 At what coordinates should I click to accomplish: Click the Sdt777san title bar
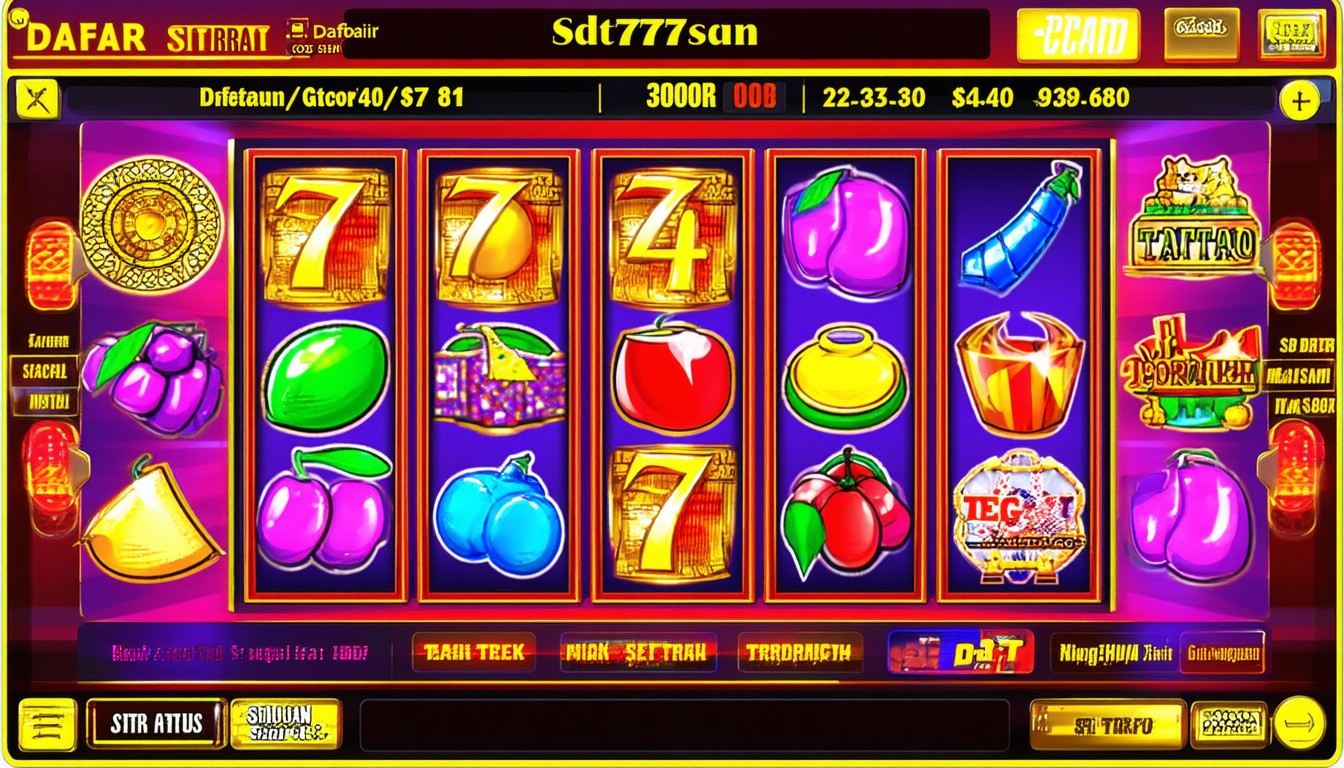pos(655,33)
